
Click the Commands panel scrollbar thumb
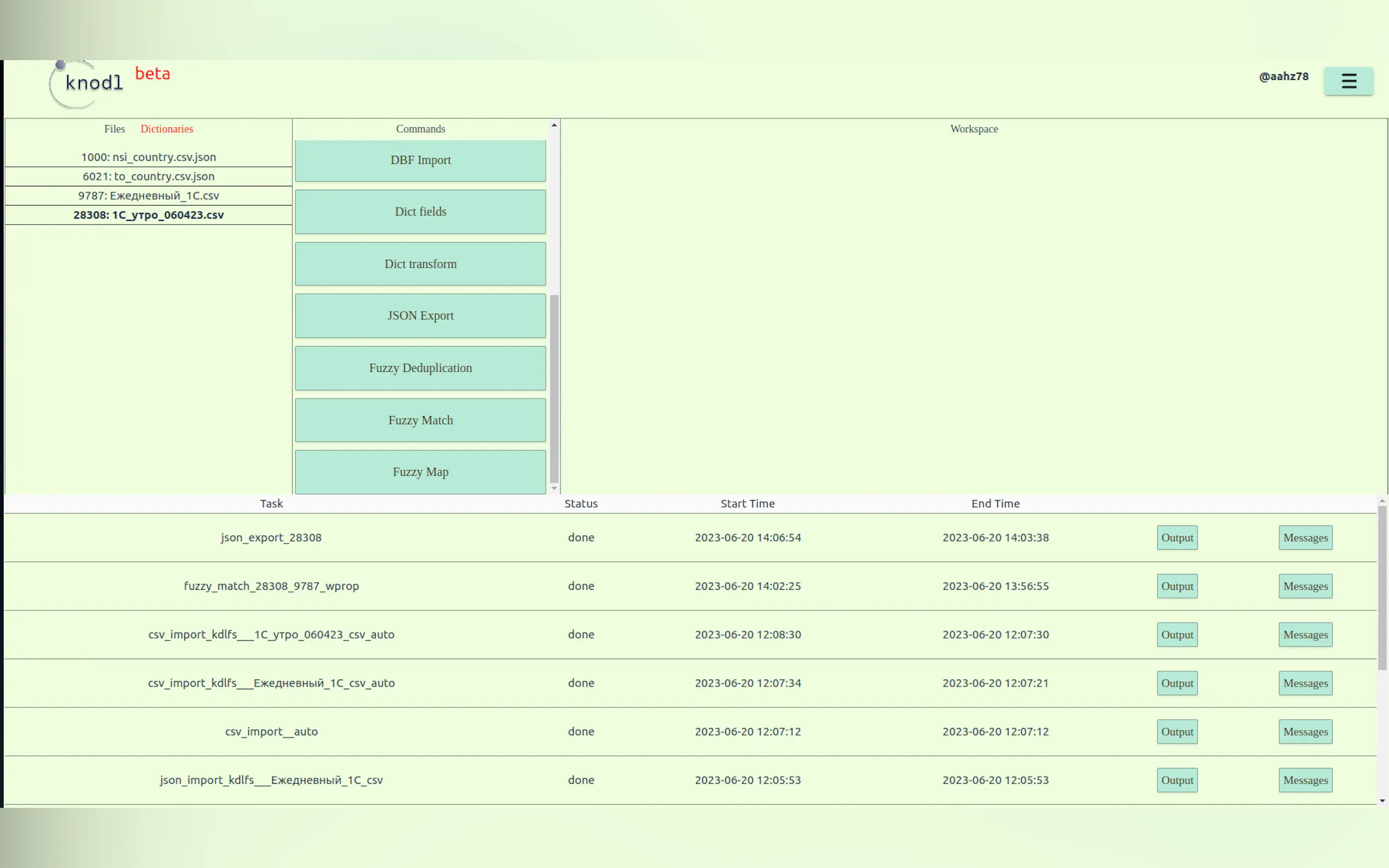pos(553,388)
